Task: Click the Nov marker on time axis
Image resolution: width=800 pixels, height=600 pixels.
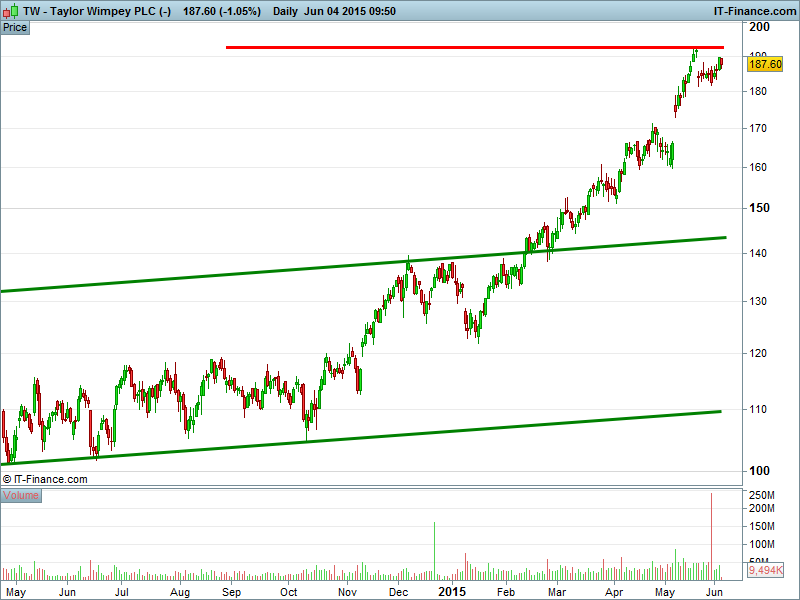Action: coord(347,592)
